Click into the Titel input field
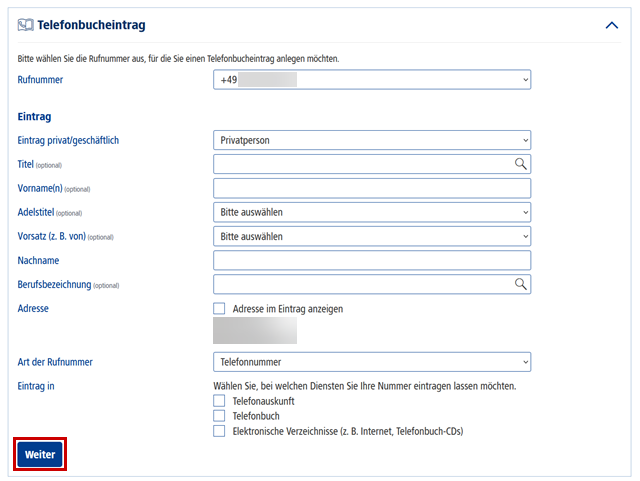Viewport: 640px width, 481px height. pos(360,164)
